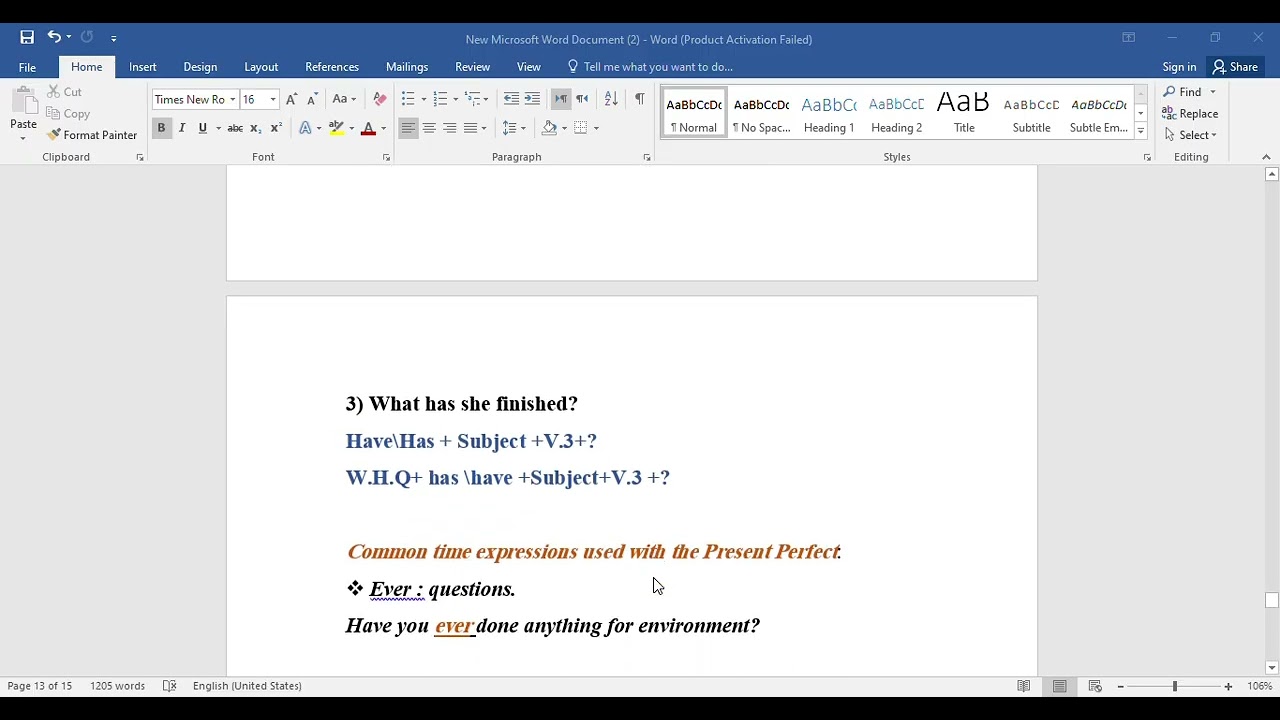This screenshot has width=1280, height=720.
Task: Open text effects and typography
Action: coord(305,128)
